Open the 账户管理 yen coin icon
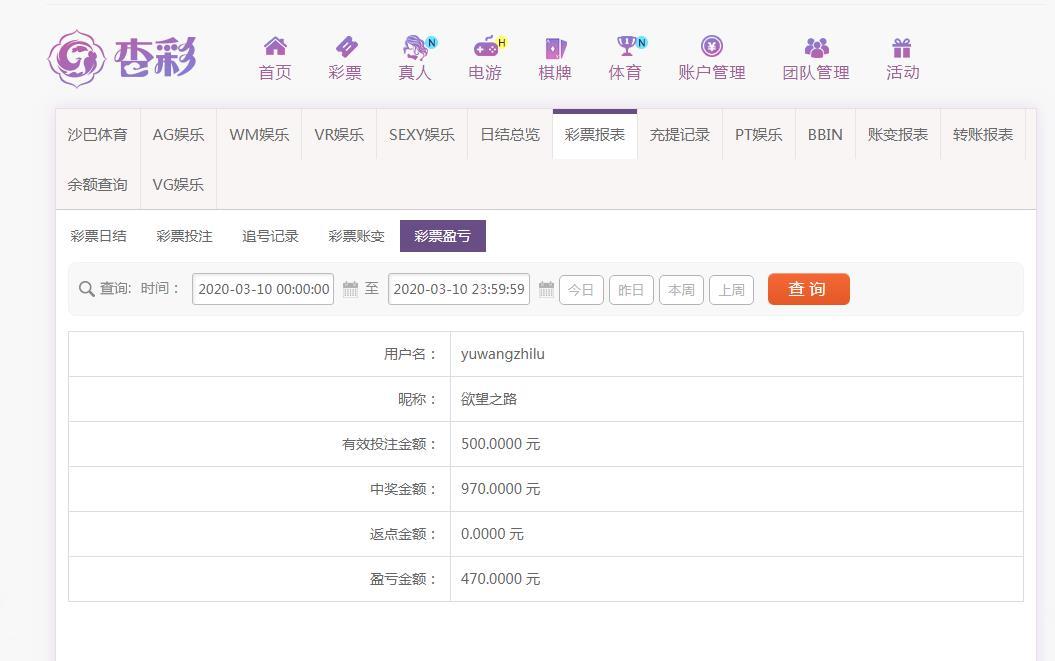This screenshot has width=1055, height=661. tap(711, 46)
